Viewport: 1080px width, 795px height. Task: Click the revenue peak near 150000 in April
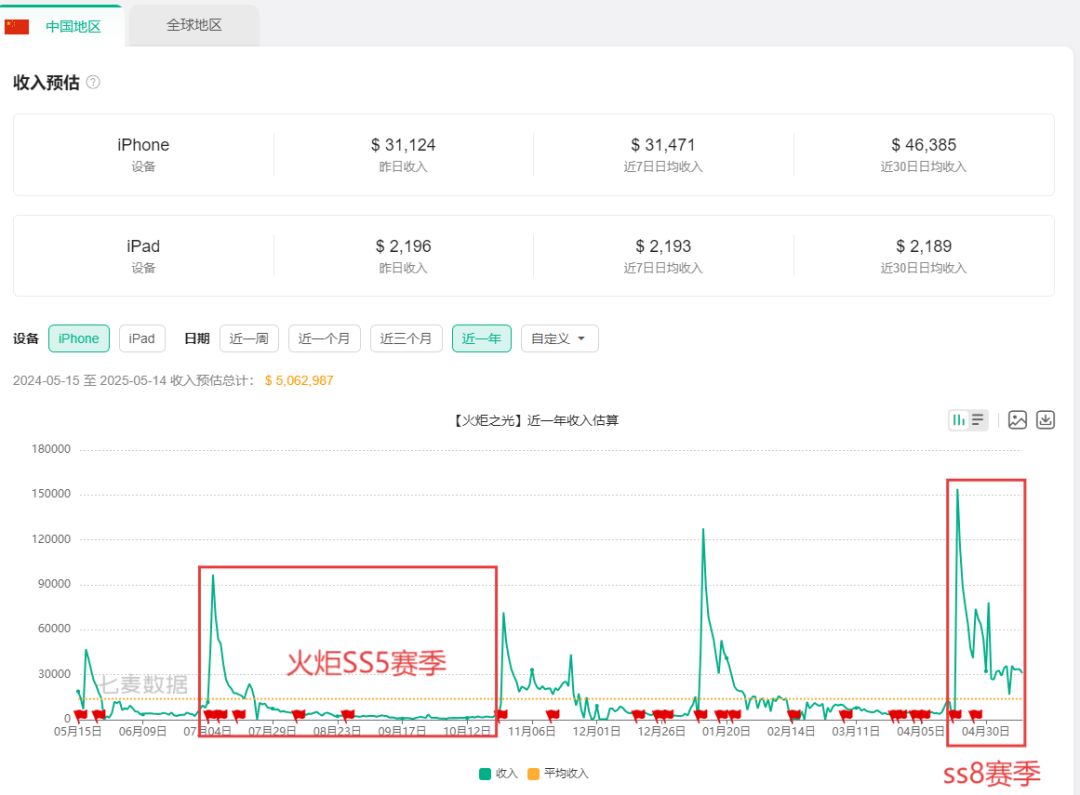[x=957, y=491]
